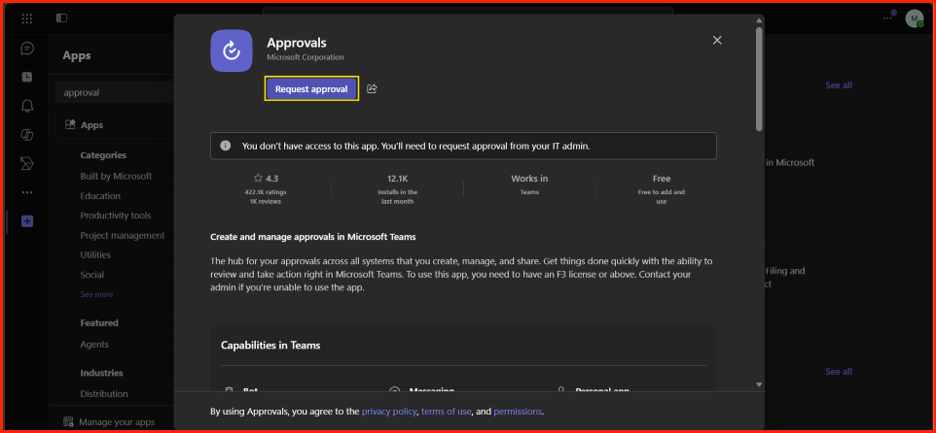The height and width of the screenshot is (433, 936).
Task: Click the Create and manage approvals heading
Action: (x=313, y=237)
